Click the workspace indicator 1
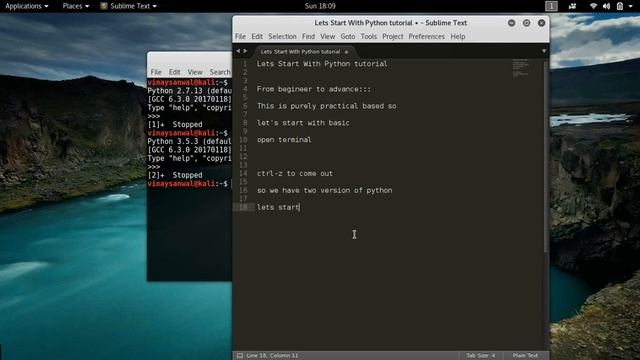Screen dimensions: 640x360 point(551,6)
